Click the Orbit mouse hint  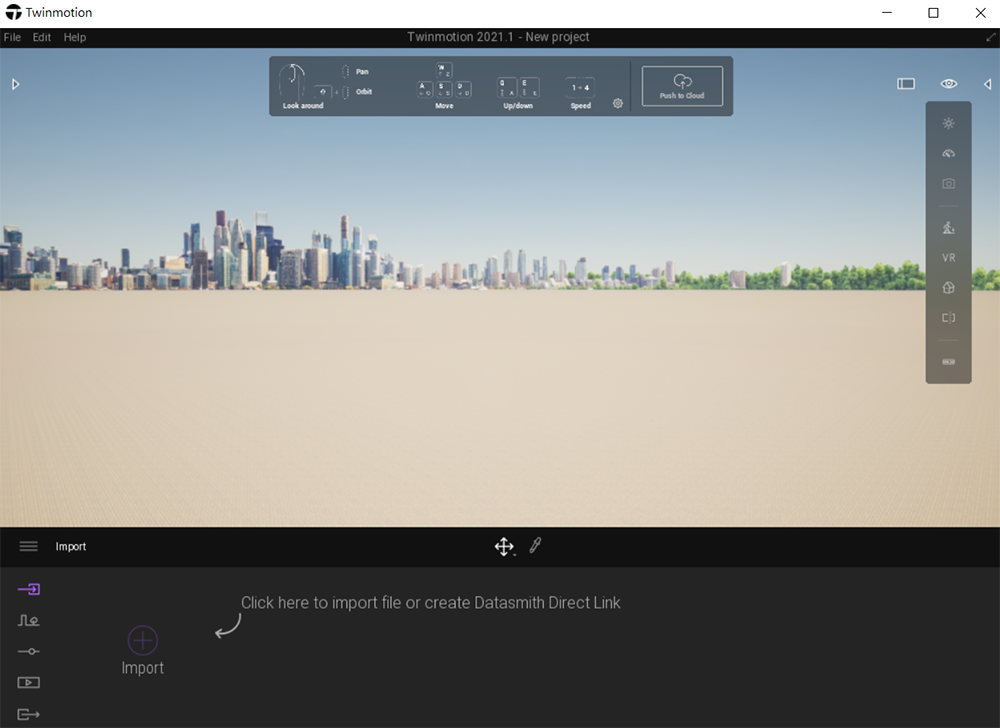click(343, 92)
